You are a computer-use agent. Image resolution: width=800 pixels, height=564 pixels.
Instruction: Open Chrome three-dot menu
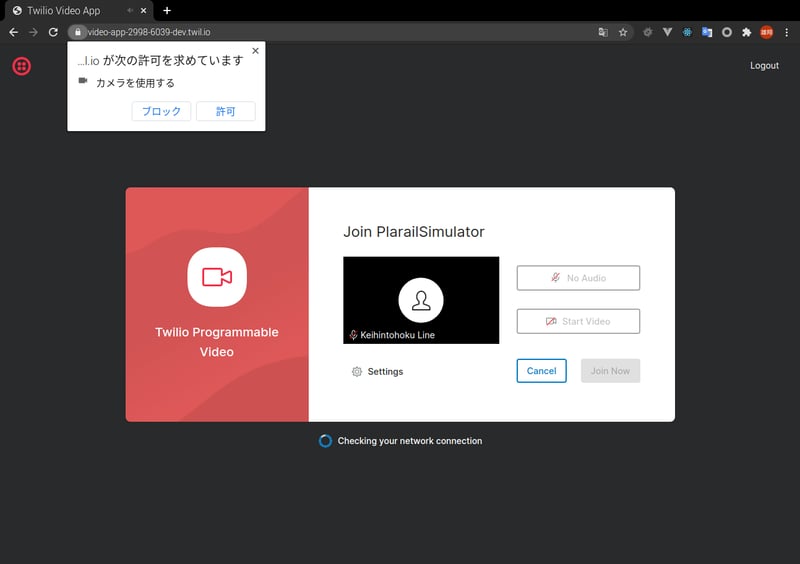point(787,32)
